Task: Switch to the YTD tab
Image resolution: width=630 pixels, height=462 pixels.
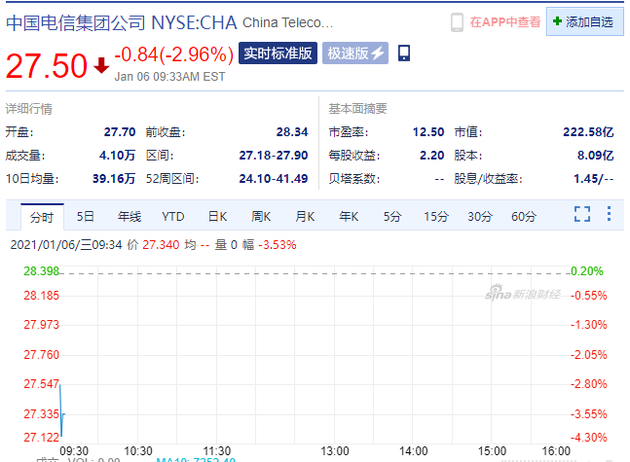Action: coord(173,217)
